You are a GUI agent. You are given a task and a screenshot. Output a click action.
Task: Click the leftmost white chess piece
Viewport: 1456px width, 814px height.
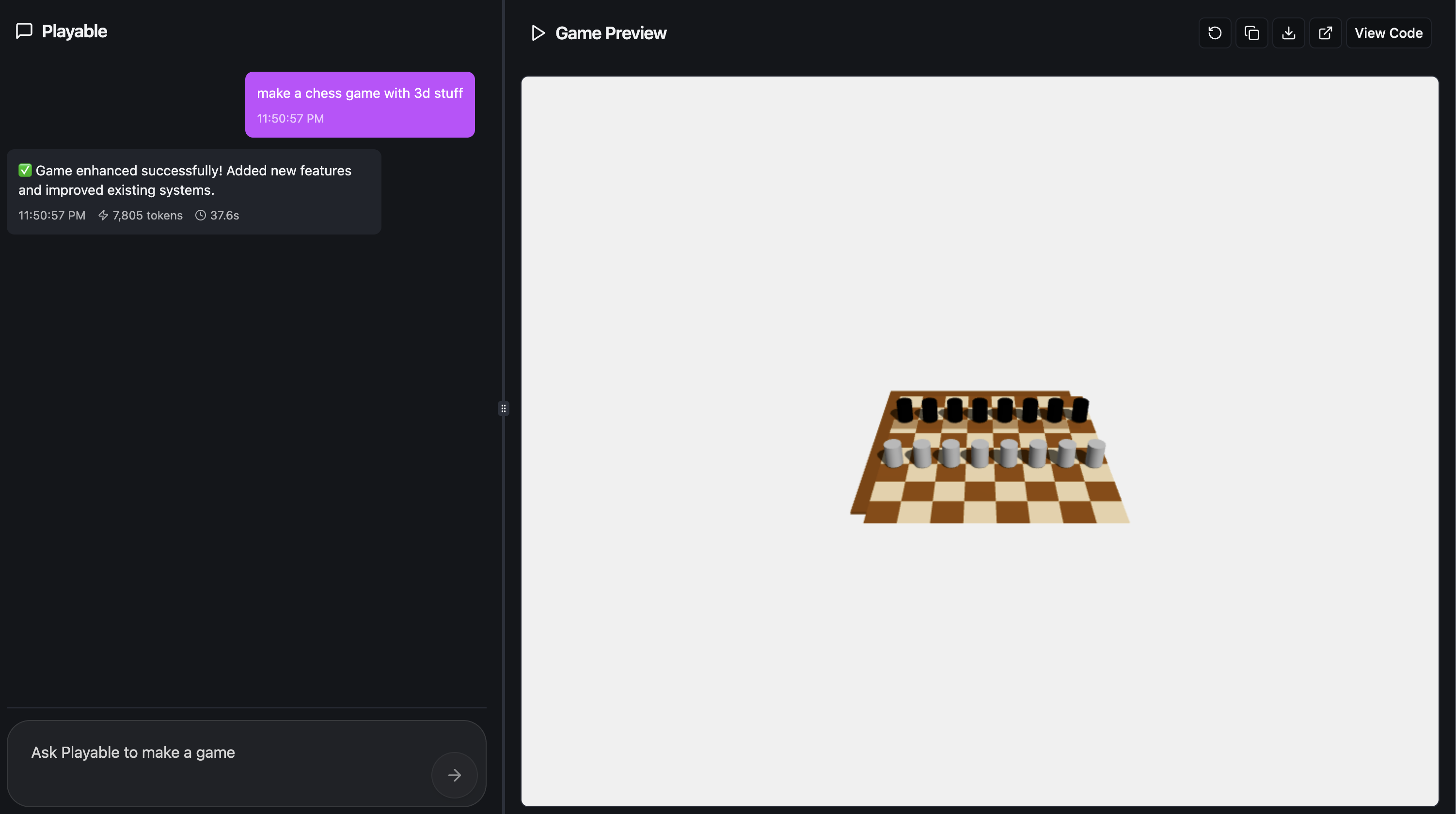(x=892, y=453)
